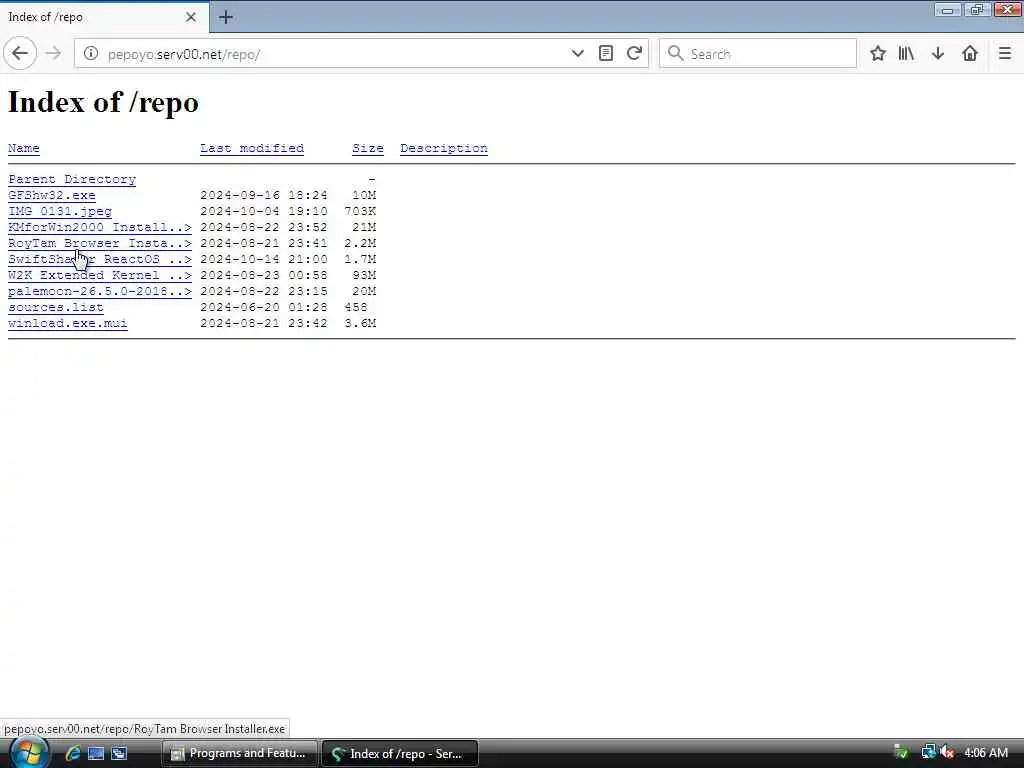Open IMG_0131.jpeg image link
Screen dimensions: 1024x768
(59, 211)
